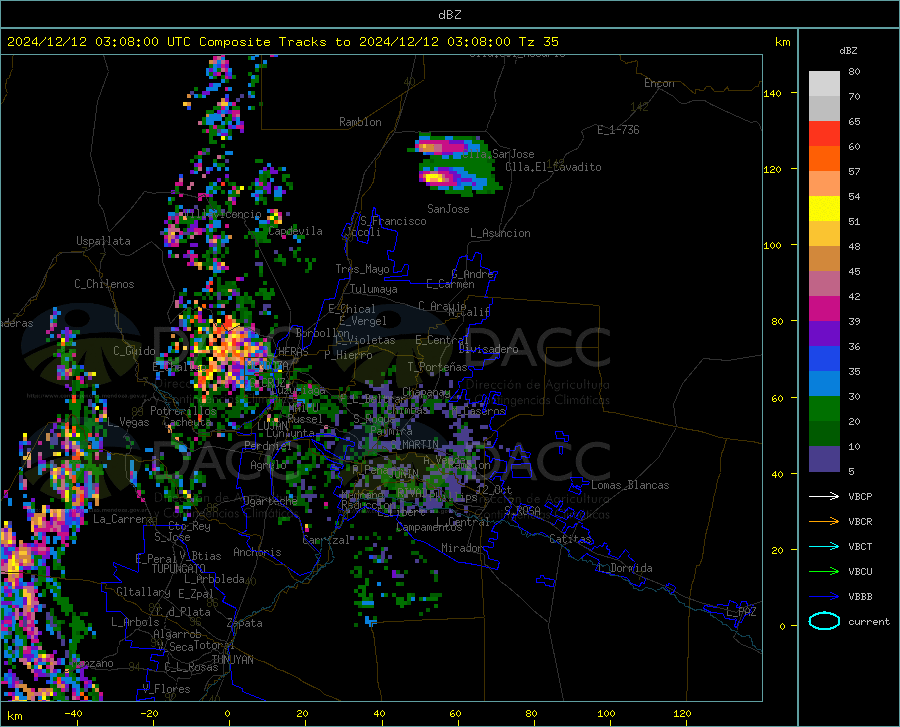
Task: Select the red 65 dBZ color swatch
Action: point(824,134)
